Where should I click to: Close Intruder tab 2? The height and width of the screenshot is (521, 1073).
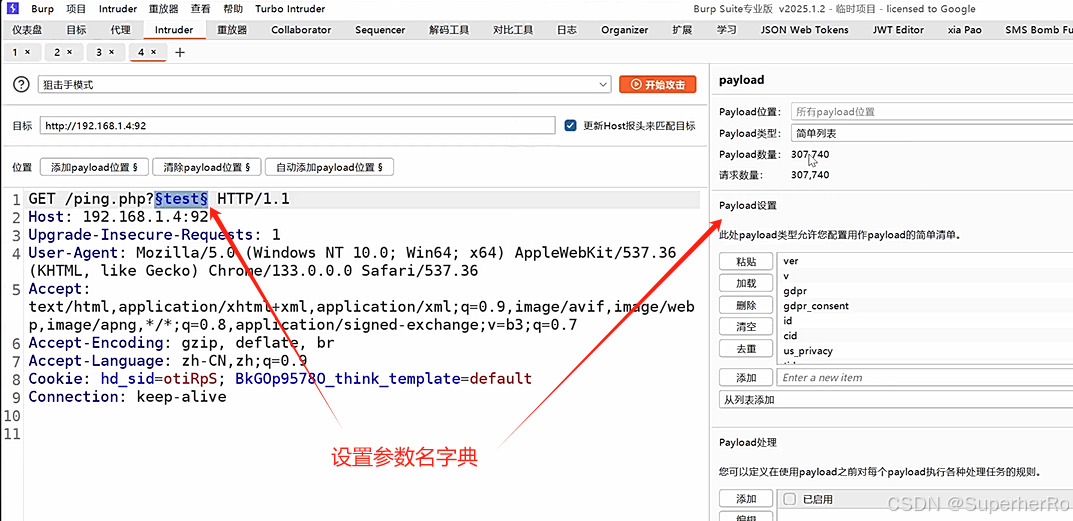coord(69,52)
